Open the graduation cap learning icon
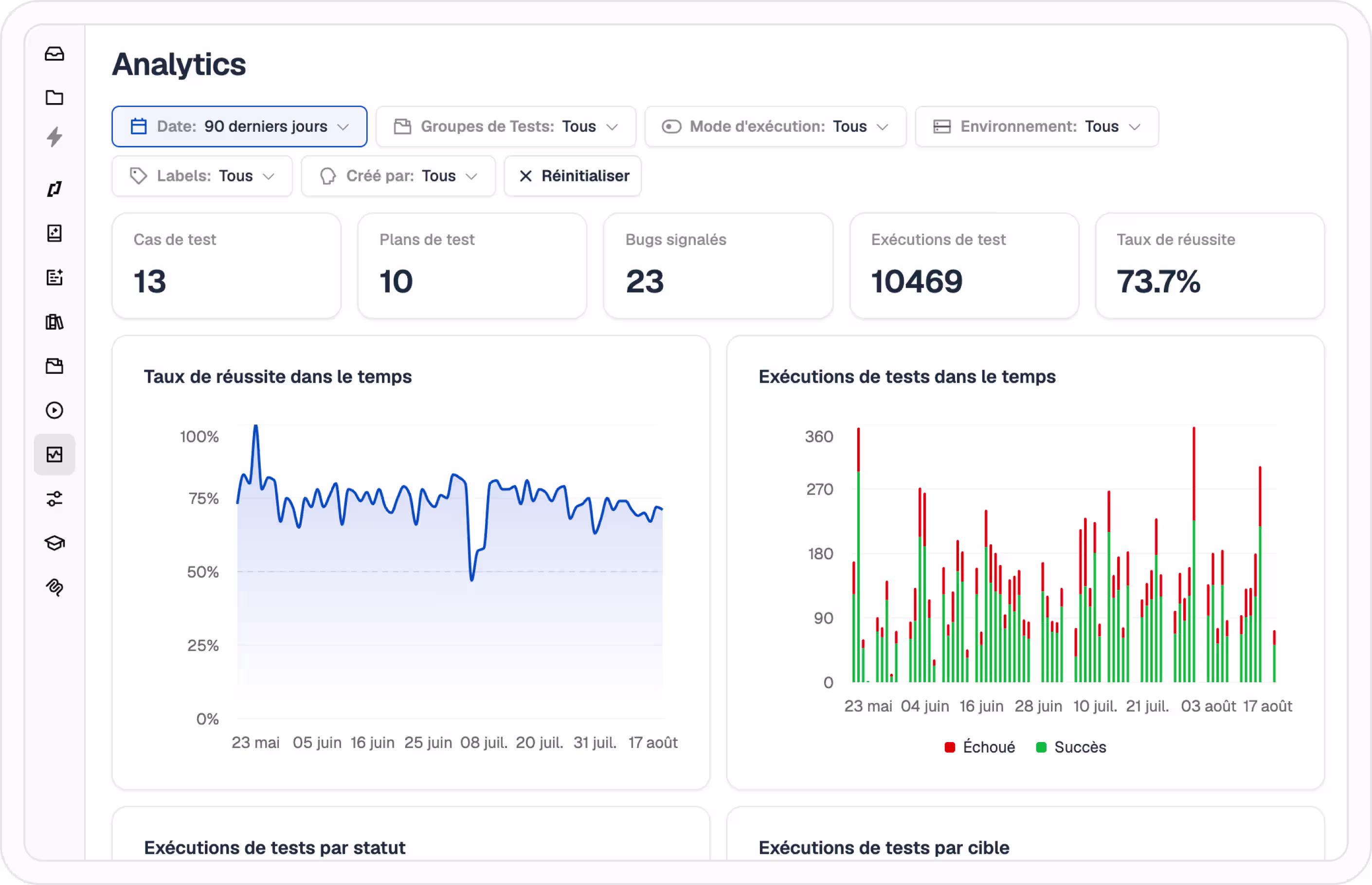 (x=54, y=543)
